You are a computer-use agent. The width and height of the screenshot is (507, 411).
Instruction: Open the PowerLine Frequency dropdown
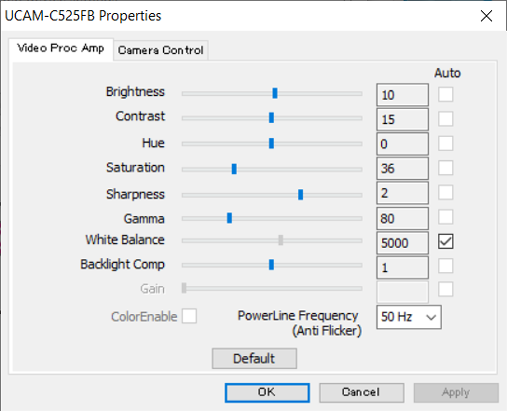(x=409, y=317)
